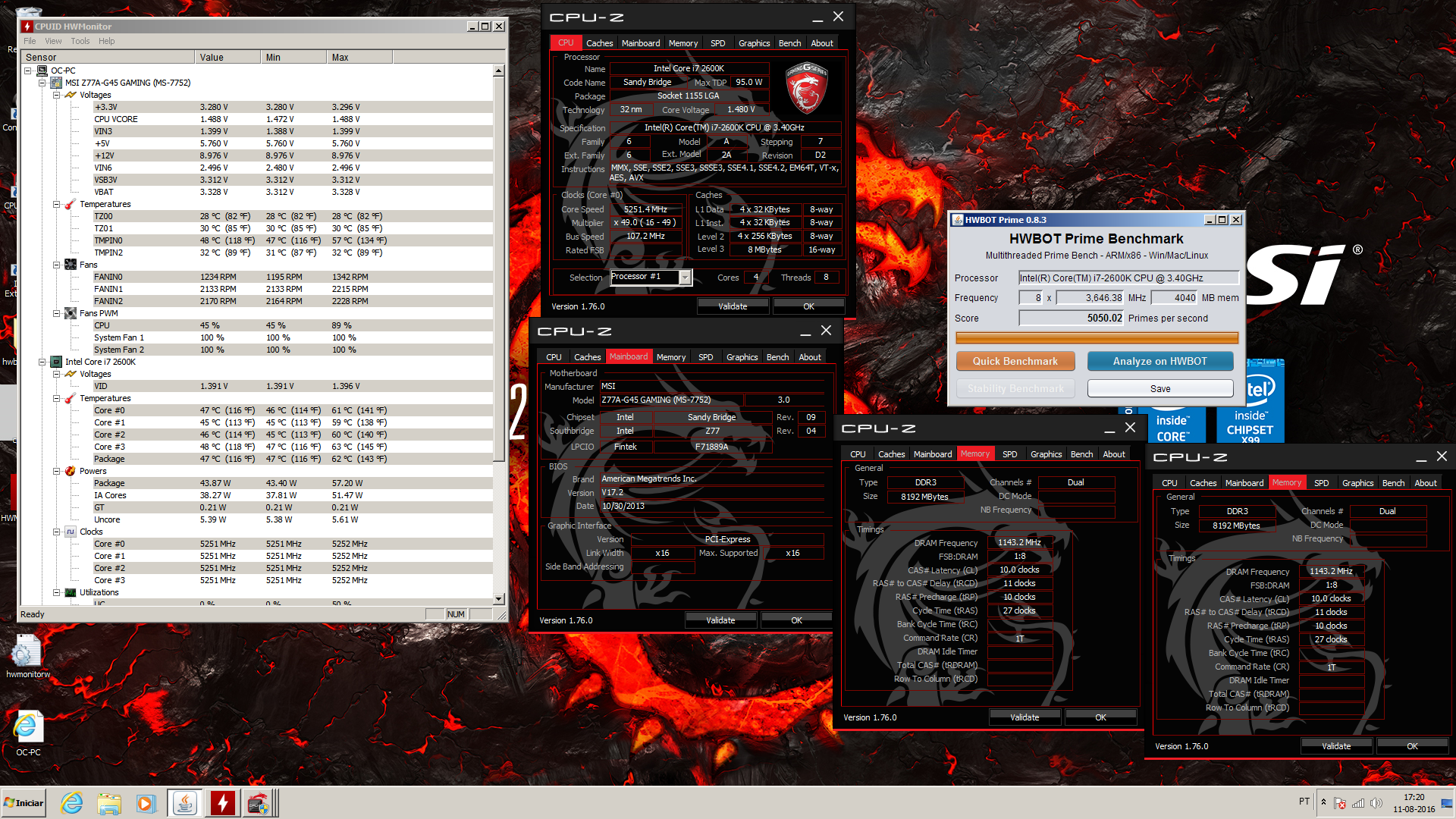
Task: Click Save button in HWBOT Prime
Action: tap(1159, 388)
